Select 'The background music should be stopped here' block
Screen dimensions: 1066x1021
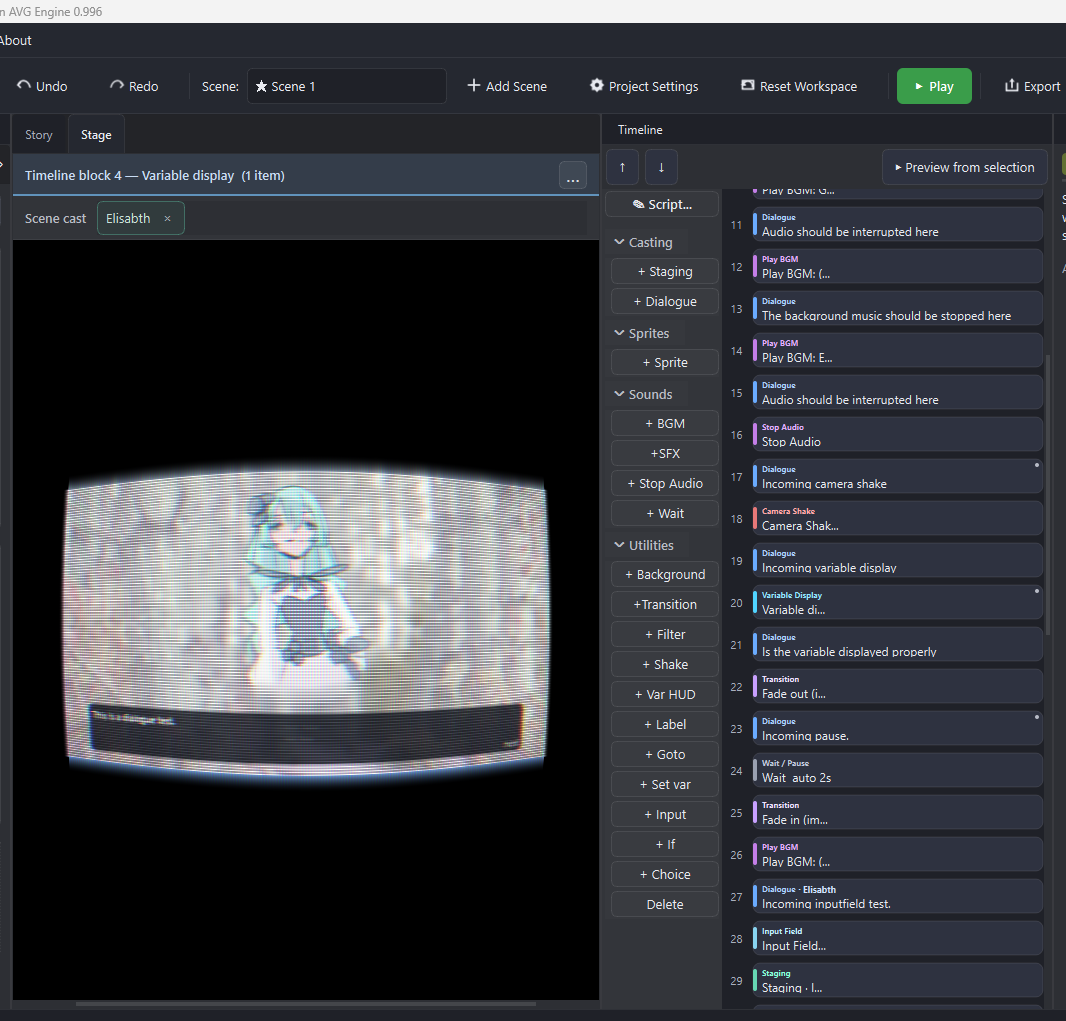[897, 309]
